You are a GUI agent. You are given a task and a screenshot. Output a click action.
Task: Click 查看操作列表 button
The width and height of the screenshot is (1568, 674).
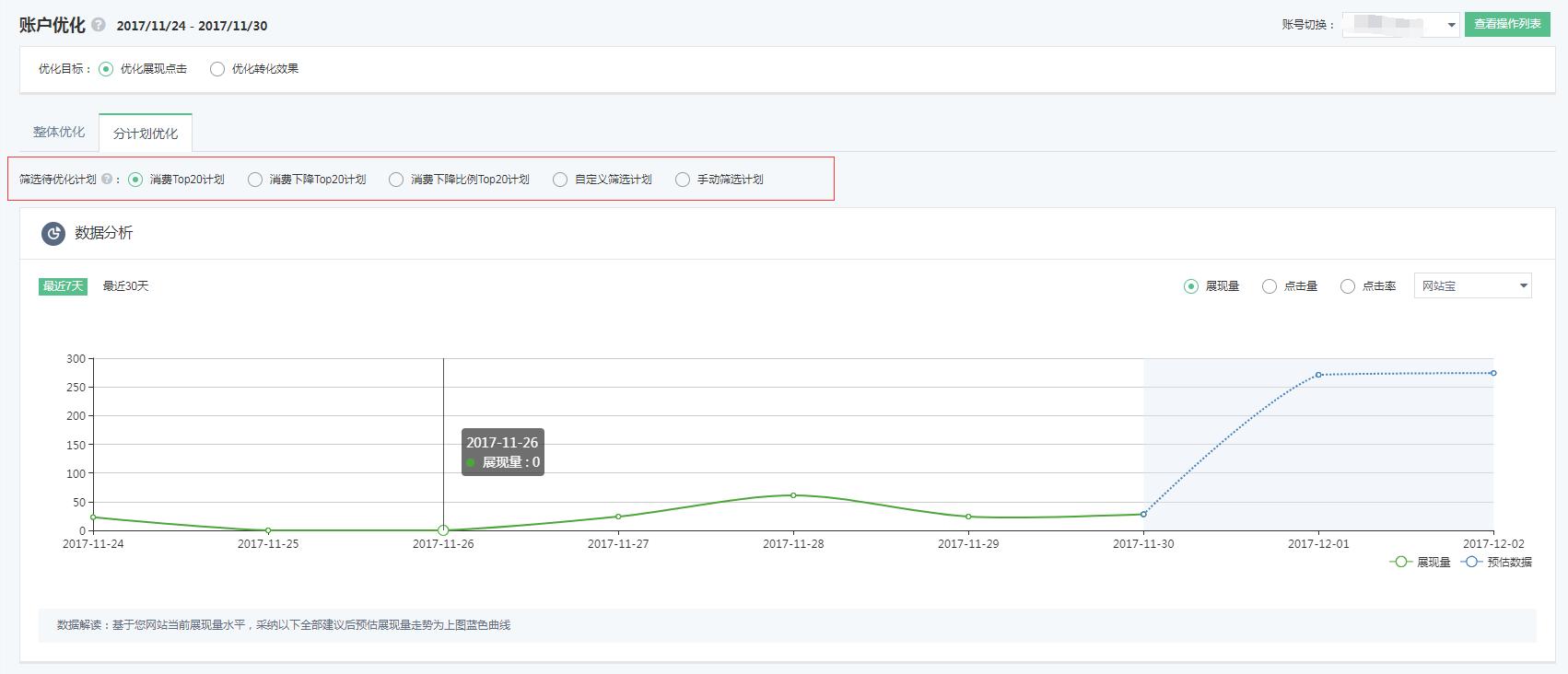click(x=1507, y=24)
